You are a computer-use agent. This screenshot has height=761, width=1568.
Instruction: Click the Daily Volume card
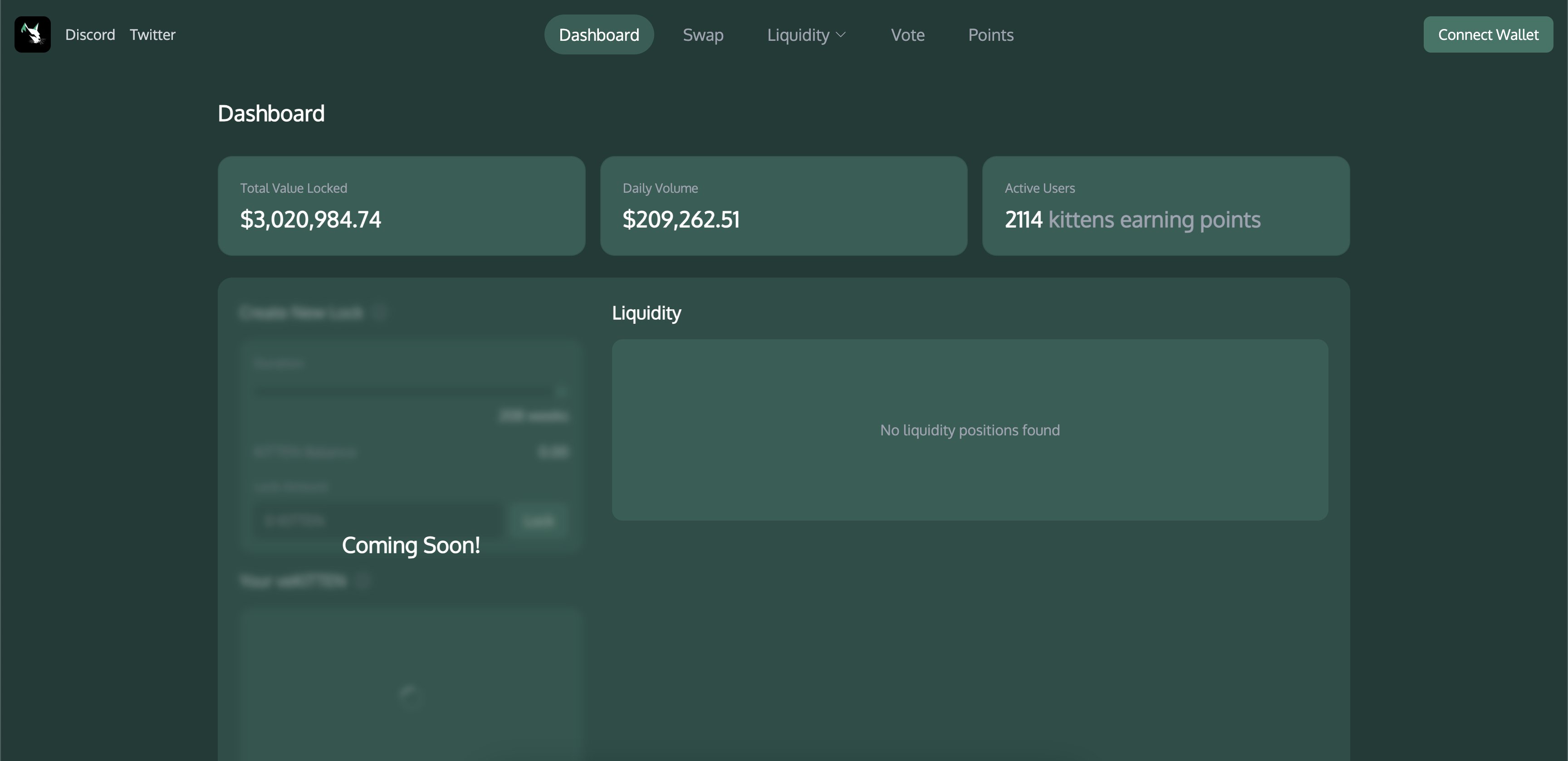click(784, 205)
